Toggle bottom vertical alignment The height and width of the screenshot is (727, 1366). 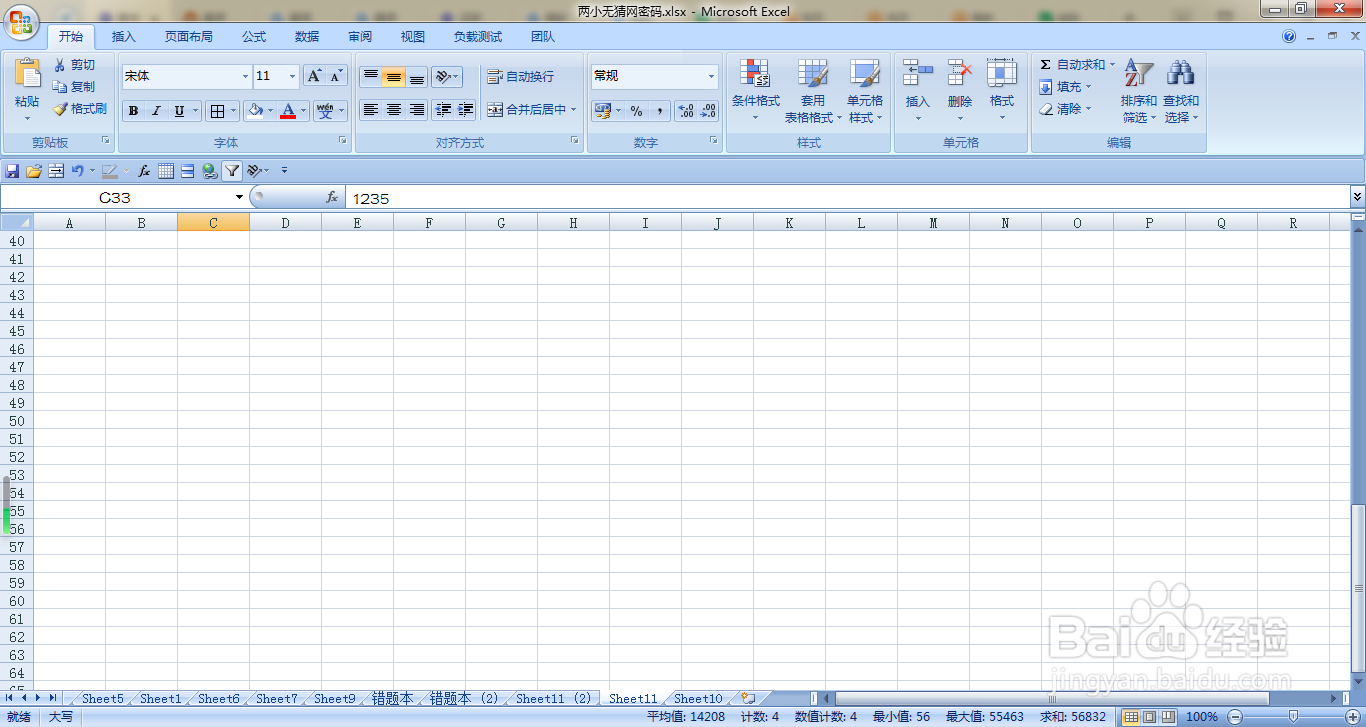pyautogui.click(x=416, y=76)
